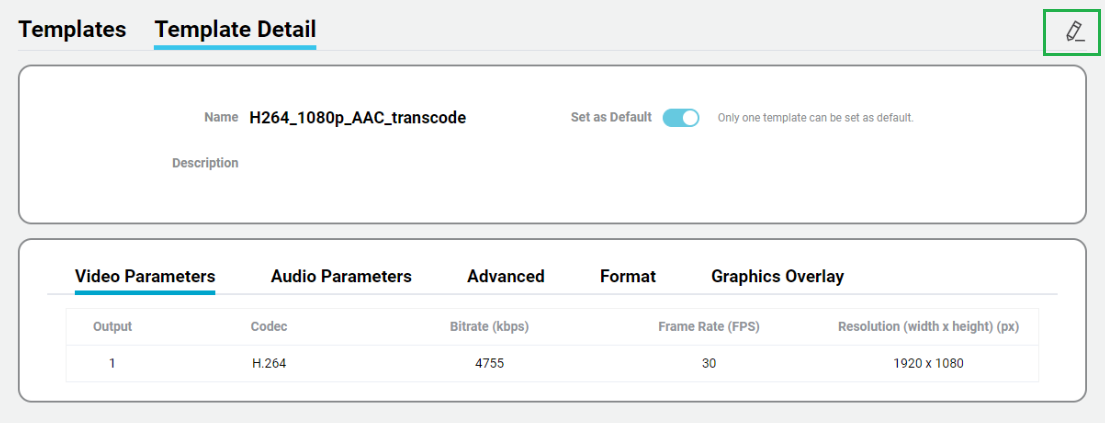The image size is (1105, 423).
Task: Select the Template Detail tab
Action: [235, 29]
